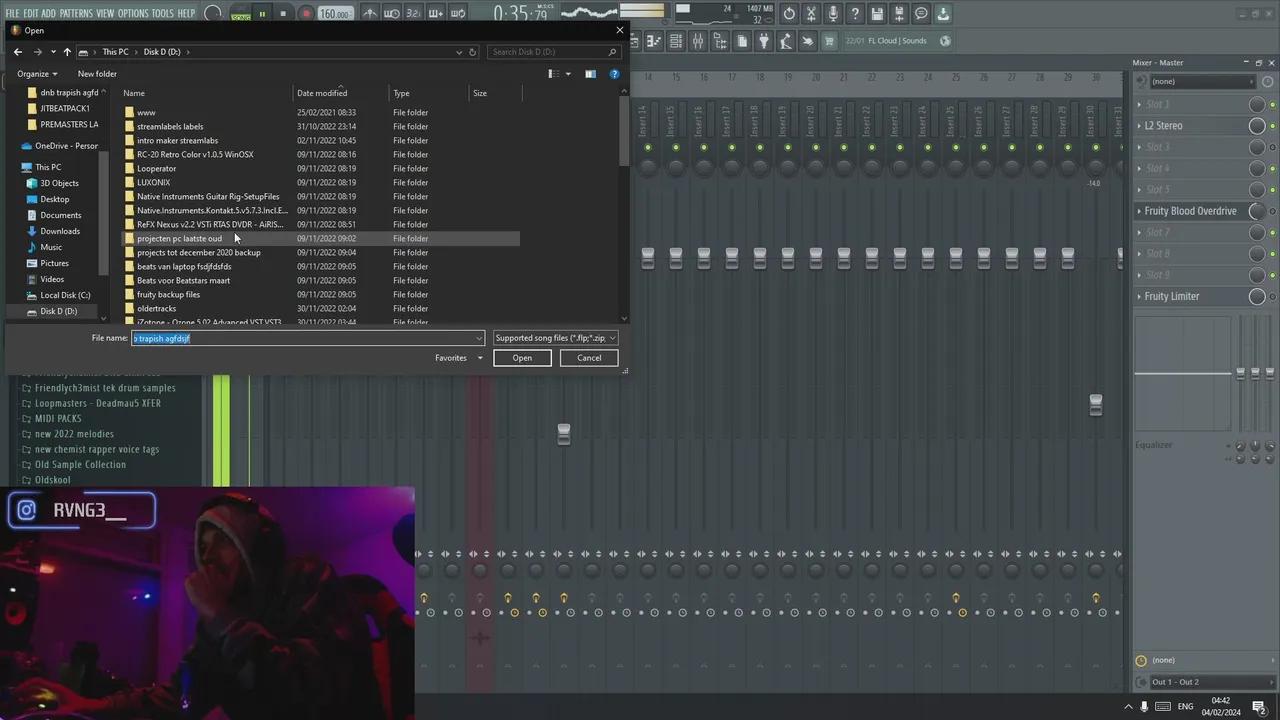Click the globe icon beside FL Cloud Sounds
The height and width of the screenshot is (720, 1280).
click(945, 41)
